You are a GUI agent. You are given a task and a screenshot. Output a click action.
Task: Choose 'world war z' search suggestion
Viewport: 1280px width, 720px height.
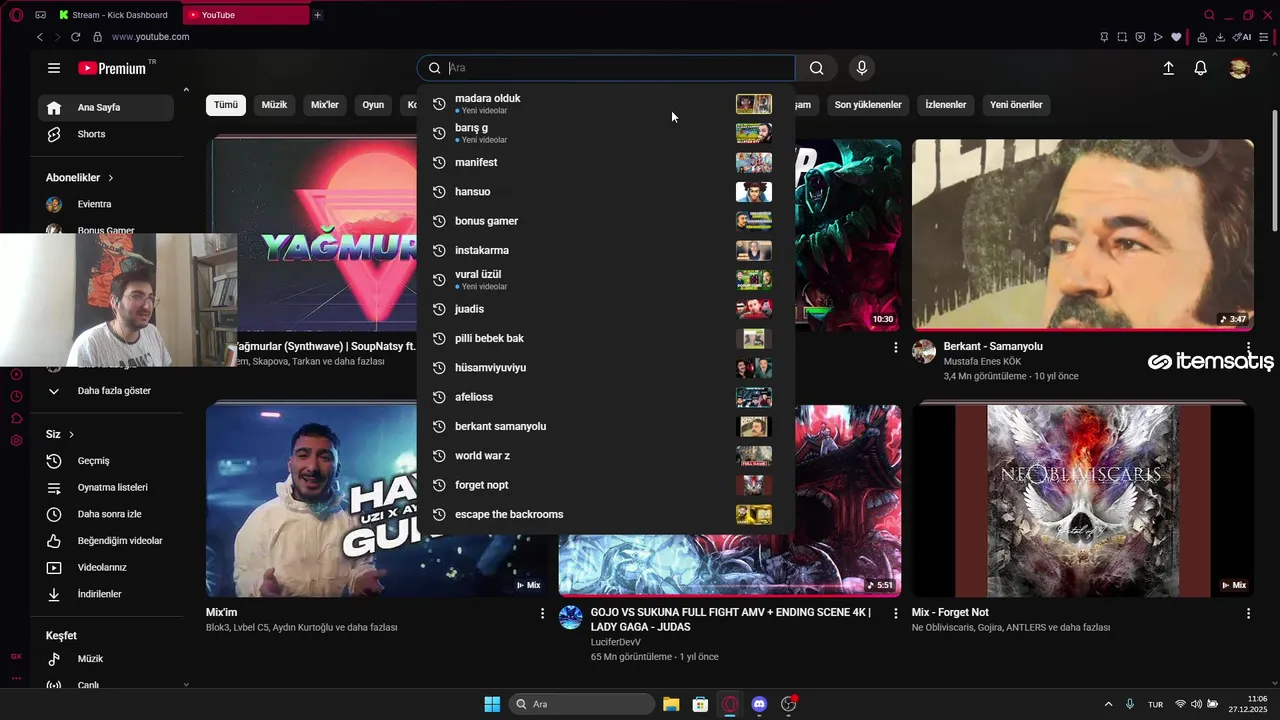pyautogui.click(x=605, y=456)
